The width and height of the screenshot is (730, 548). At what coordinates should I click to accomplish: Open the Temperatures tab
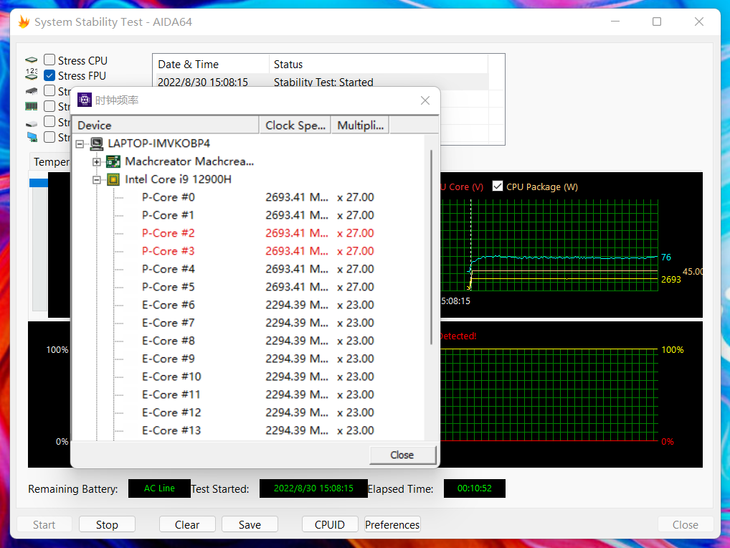coord(51,162)
